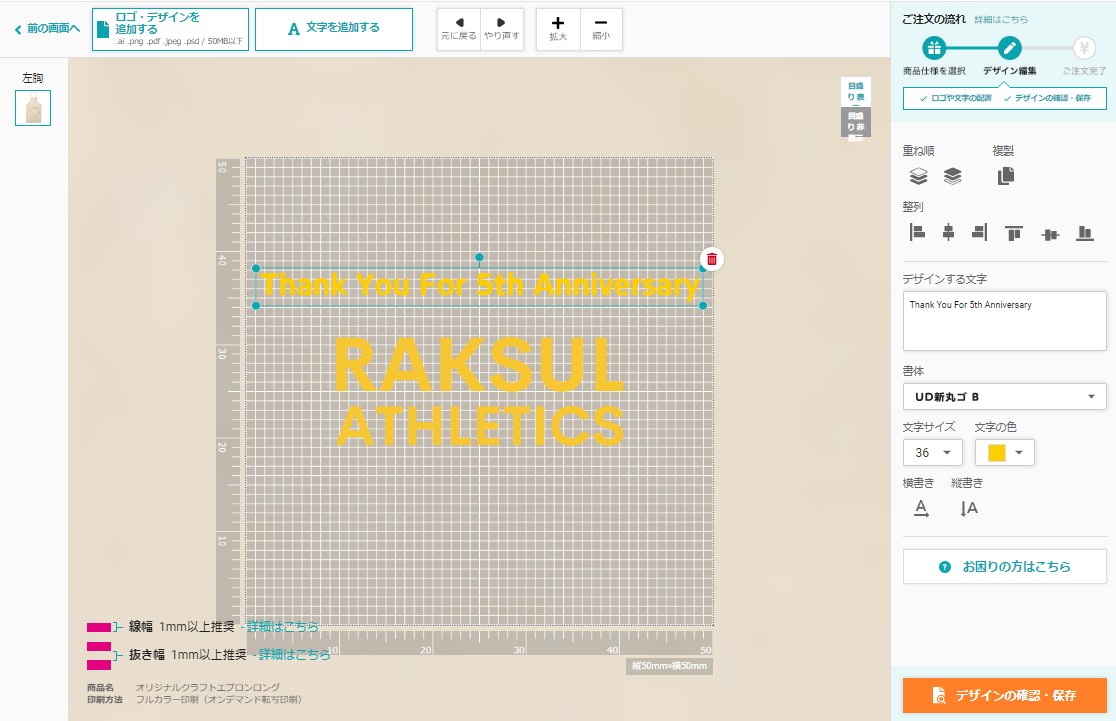Set horizontal writing 横書き icon
Image resolution: width=1116 pixels, height=721 pixels.
(921, 508)
